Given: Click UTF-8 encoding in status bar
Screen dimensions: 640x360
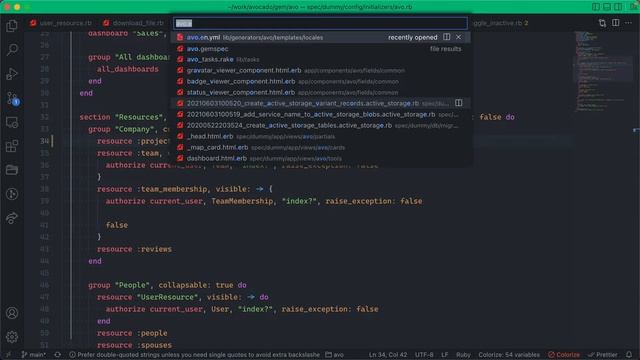Looking at the screenshot, I should [424, 355].
